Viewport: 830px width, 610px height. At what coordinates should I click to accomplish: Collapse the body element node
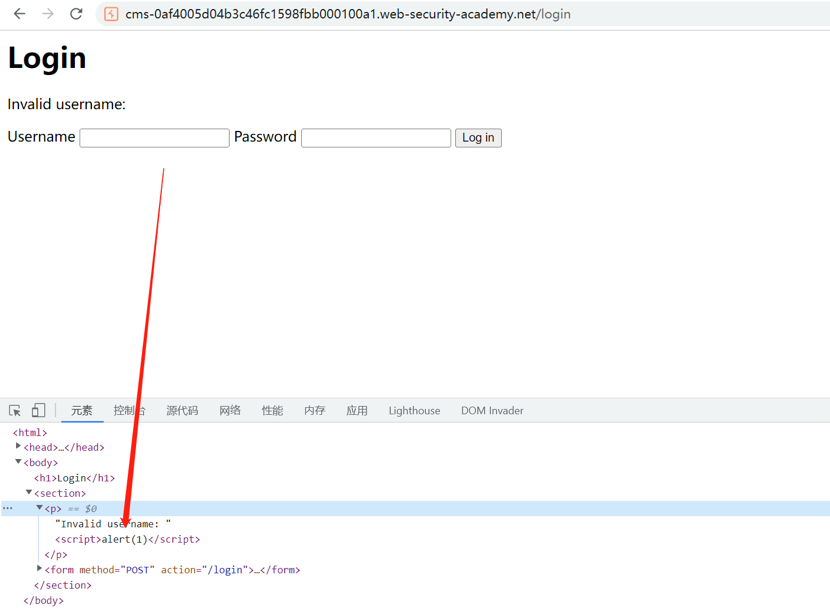[x=18, y=462]
